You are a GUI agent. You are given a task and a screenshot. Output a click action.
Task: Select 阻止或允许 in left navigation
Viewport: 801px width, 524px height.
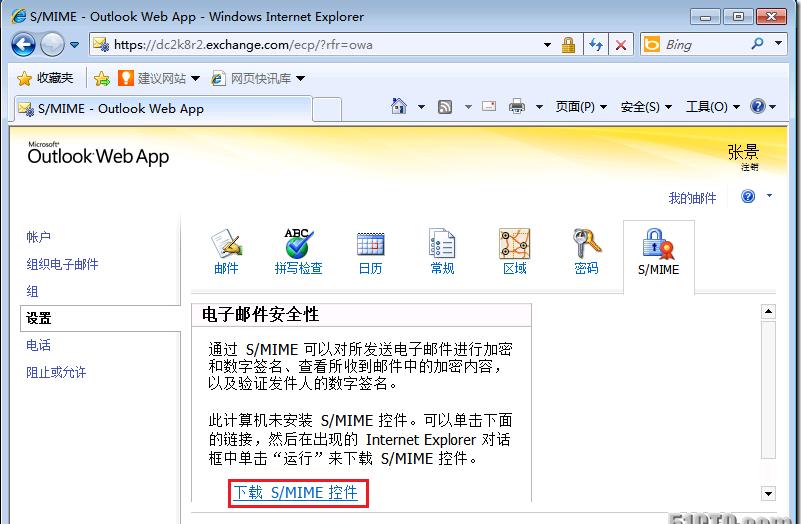pyautogui.click(x=56, y=372)
